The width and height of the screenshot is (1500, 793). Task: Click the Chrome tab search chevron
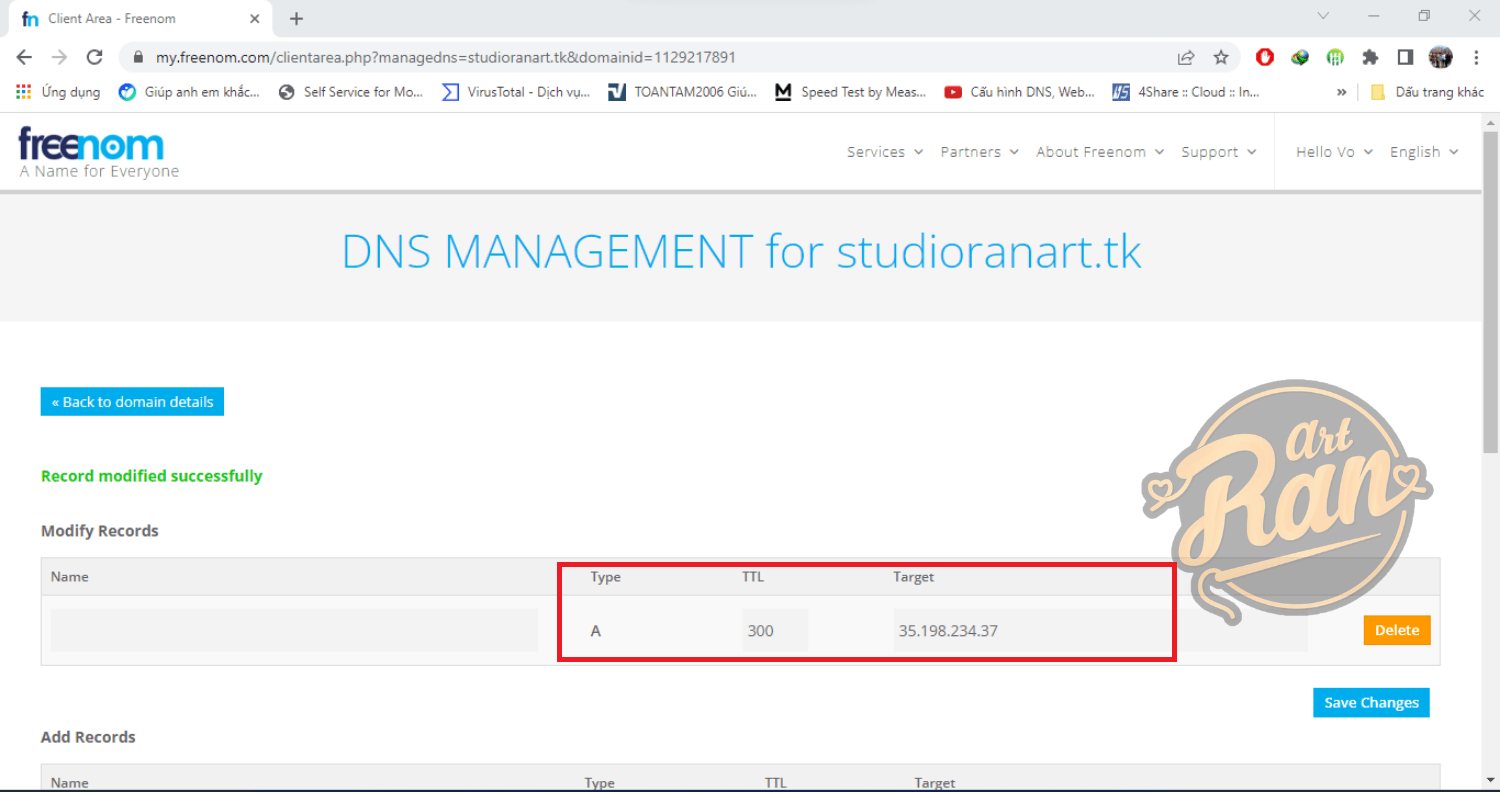click(x=1323, y=16)
